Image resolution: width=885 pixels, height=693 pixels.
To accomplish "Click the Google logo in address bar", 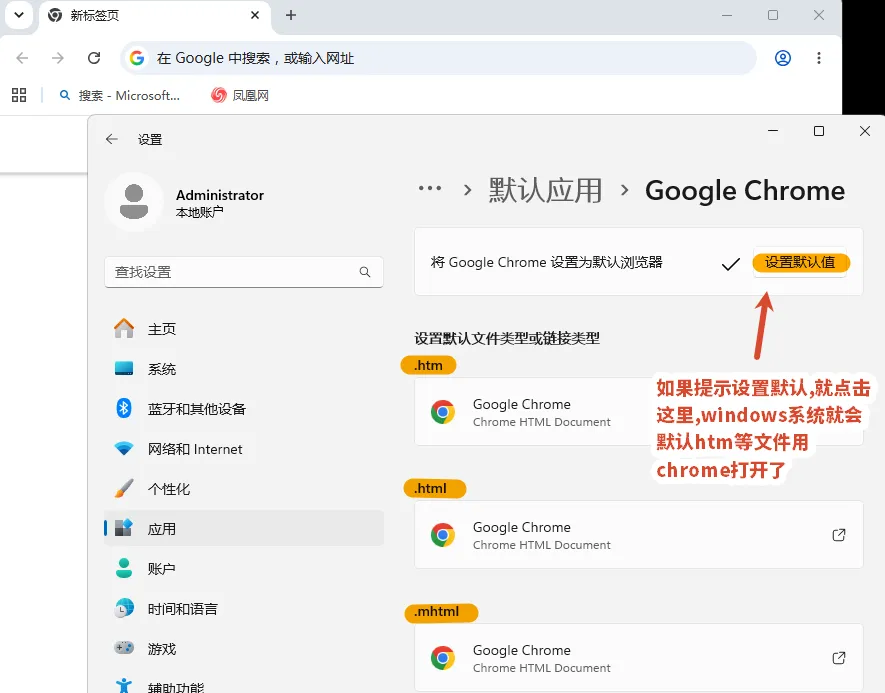I will tap(137, 58).
